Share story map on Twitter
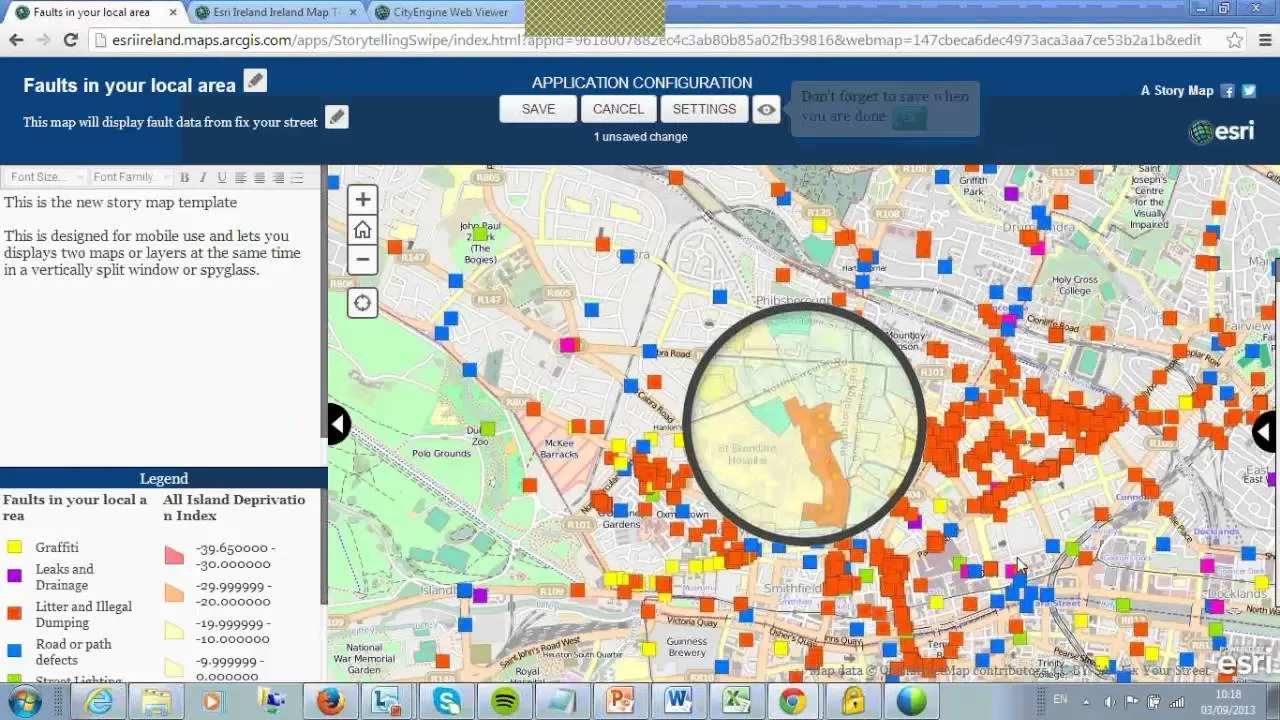The image size is (1280, 720). 1249,90
